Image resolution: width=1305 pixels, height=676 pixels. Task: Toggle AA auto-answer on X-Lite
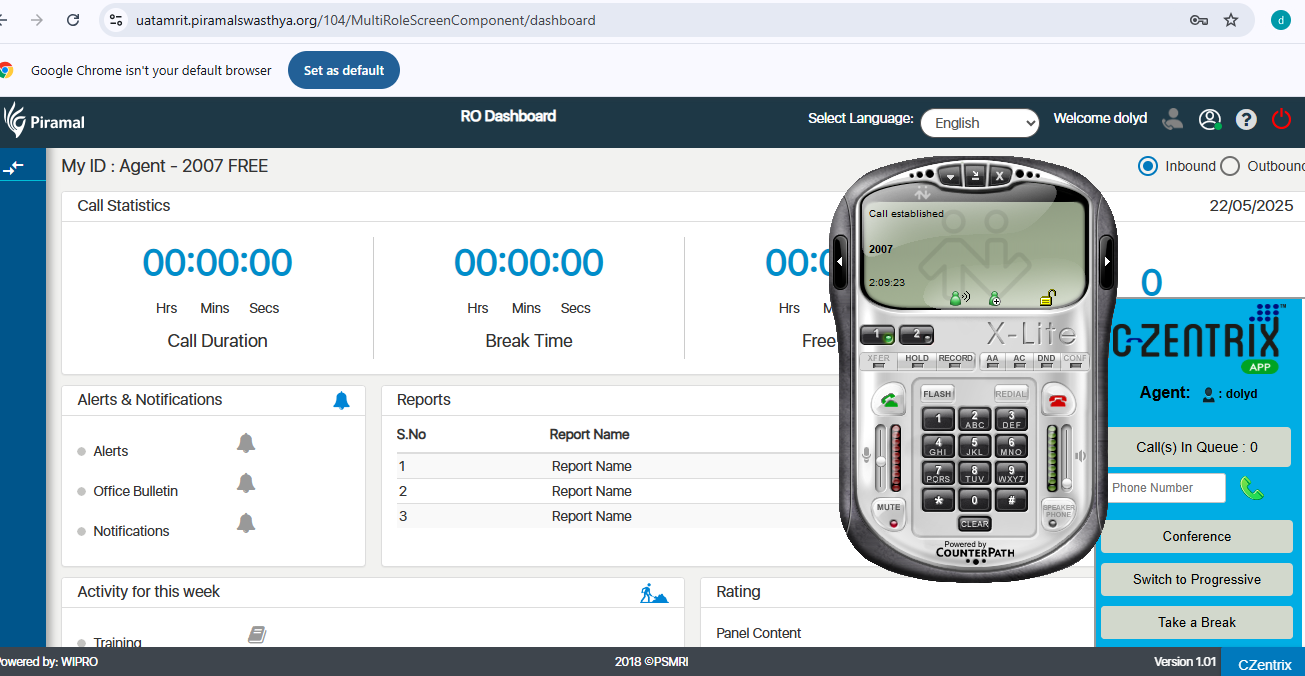click(x=992, y=362)
